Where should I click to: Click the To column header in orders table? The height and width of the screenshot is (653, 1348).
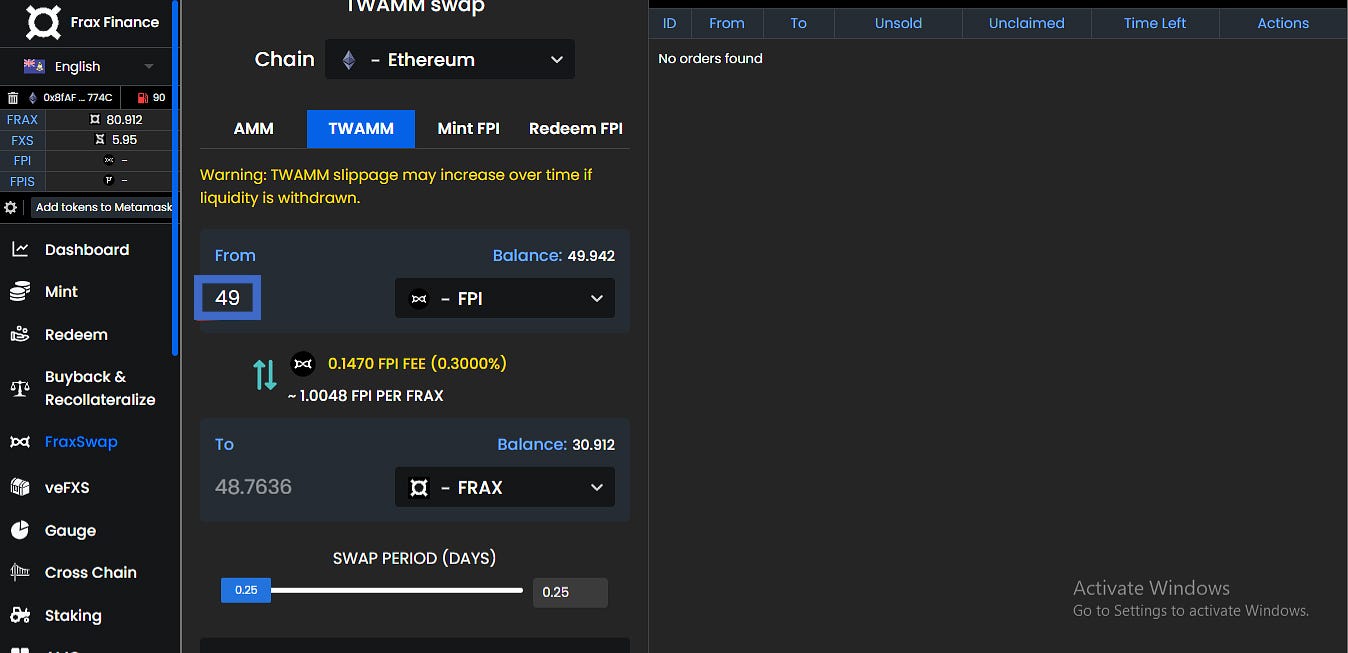pos(798,23)
